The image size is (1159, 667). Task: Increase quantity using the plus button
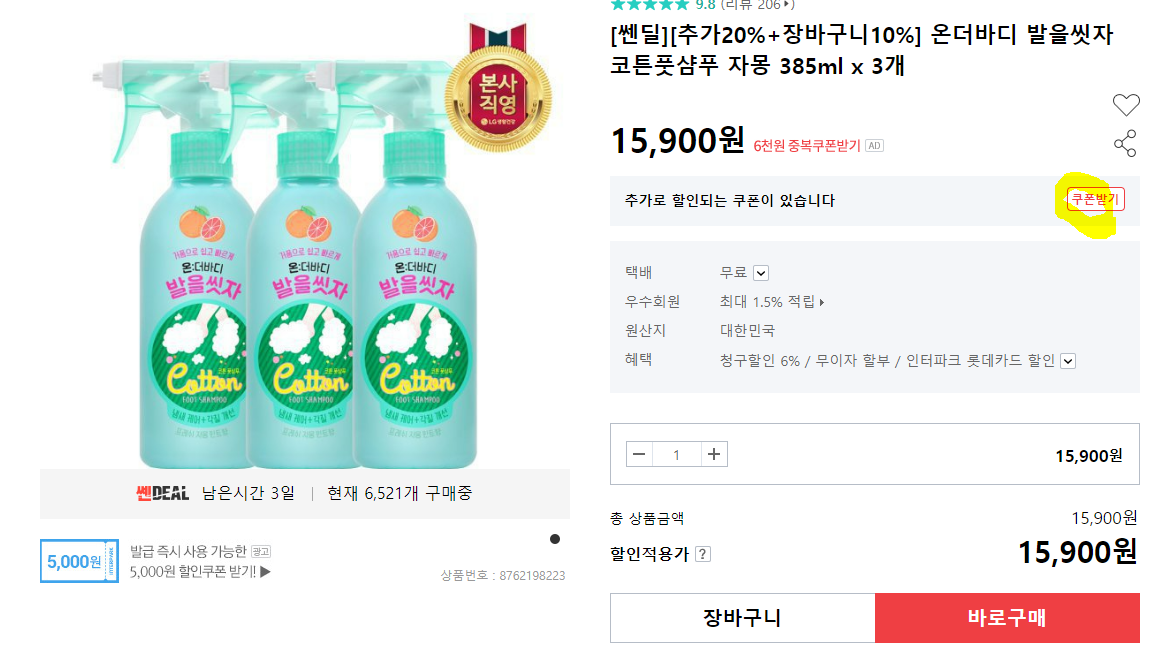(x=713, y=453)
